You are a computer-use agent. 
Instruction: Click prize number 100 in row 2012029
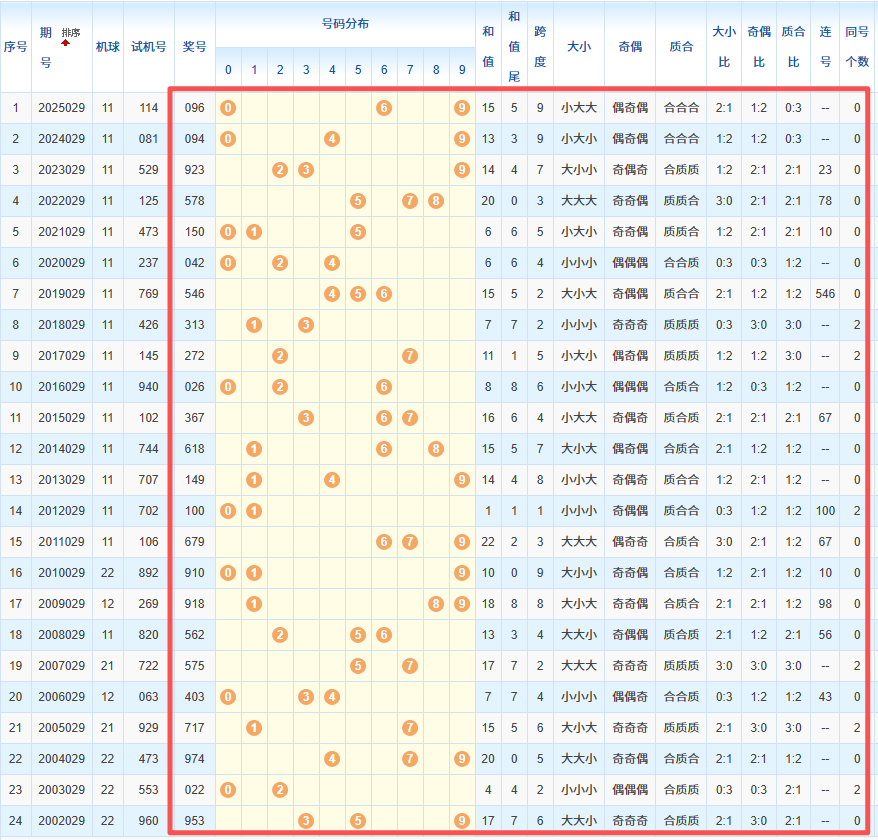(x=195, y=511)
